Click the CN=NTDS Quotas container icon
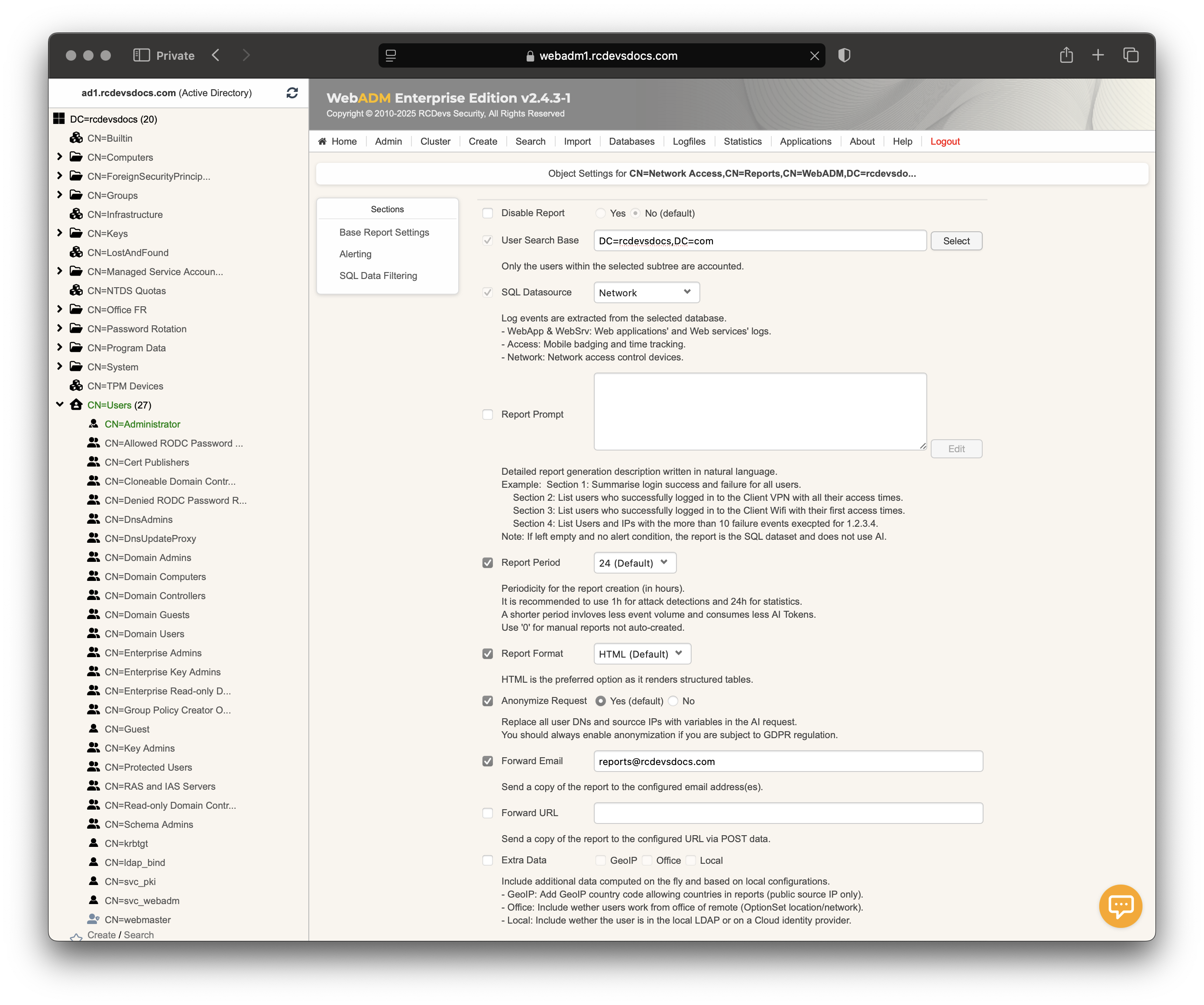This screenshot has height=1005, width=1204. point(76,290)
